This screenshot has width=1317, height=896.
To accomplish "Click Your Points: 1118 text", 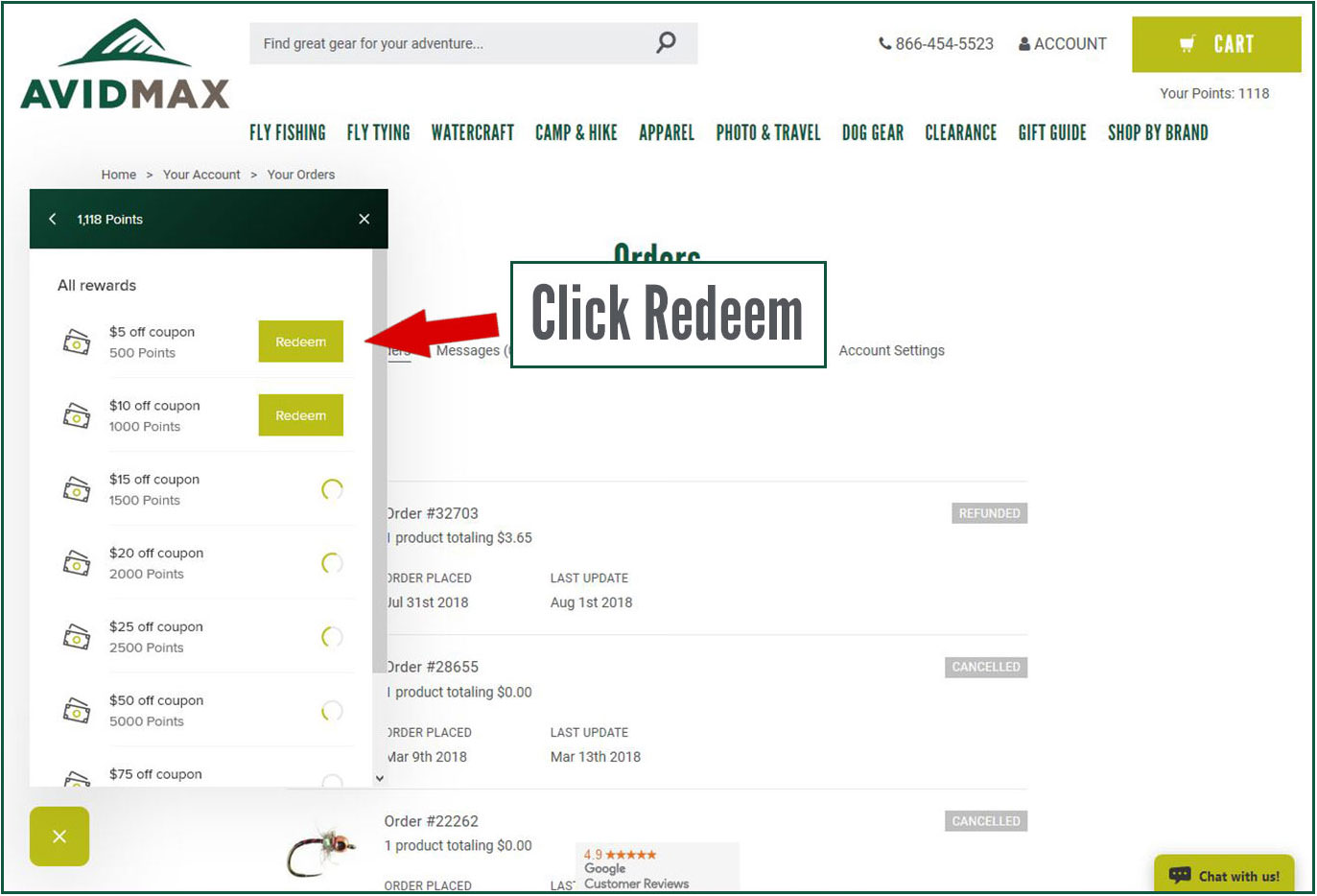I will click(x=1213, y=93).
